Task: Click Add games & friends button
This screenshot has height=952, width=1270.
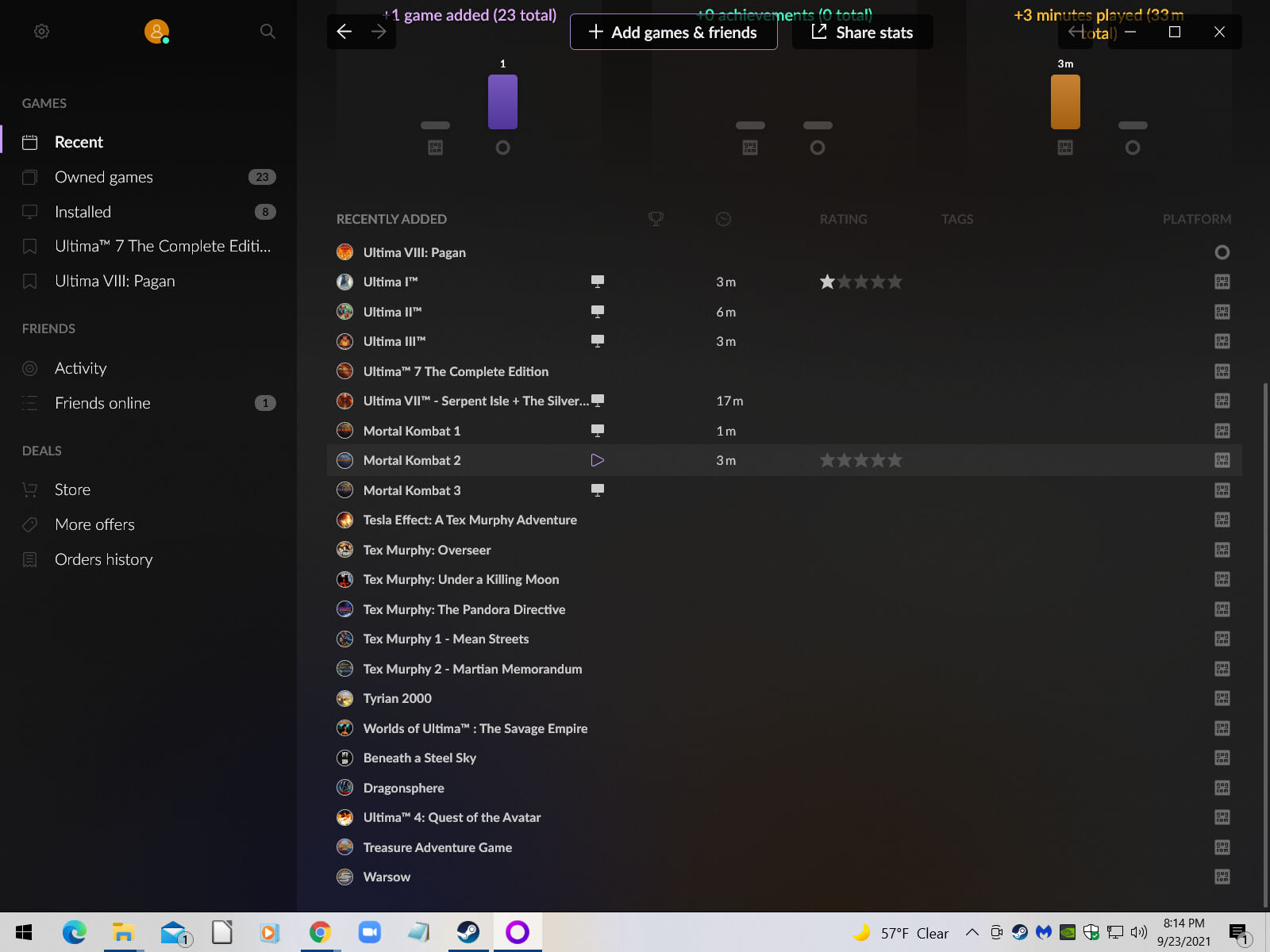Action: click(673, 32)
